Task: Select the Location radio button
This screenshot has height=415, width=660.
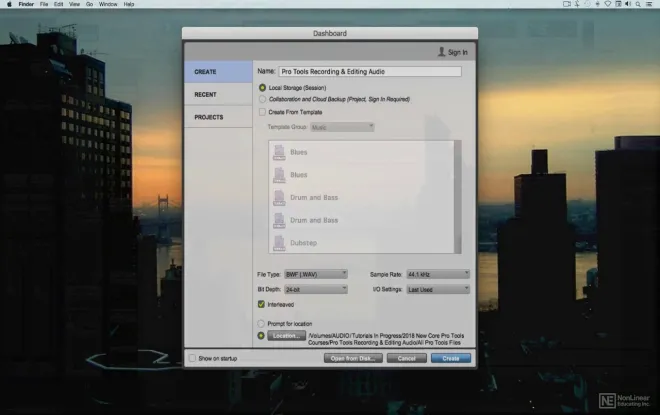Action: (x=261, y=335)
